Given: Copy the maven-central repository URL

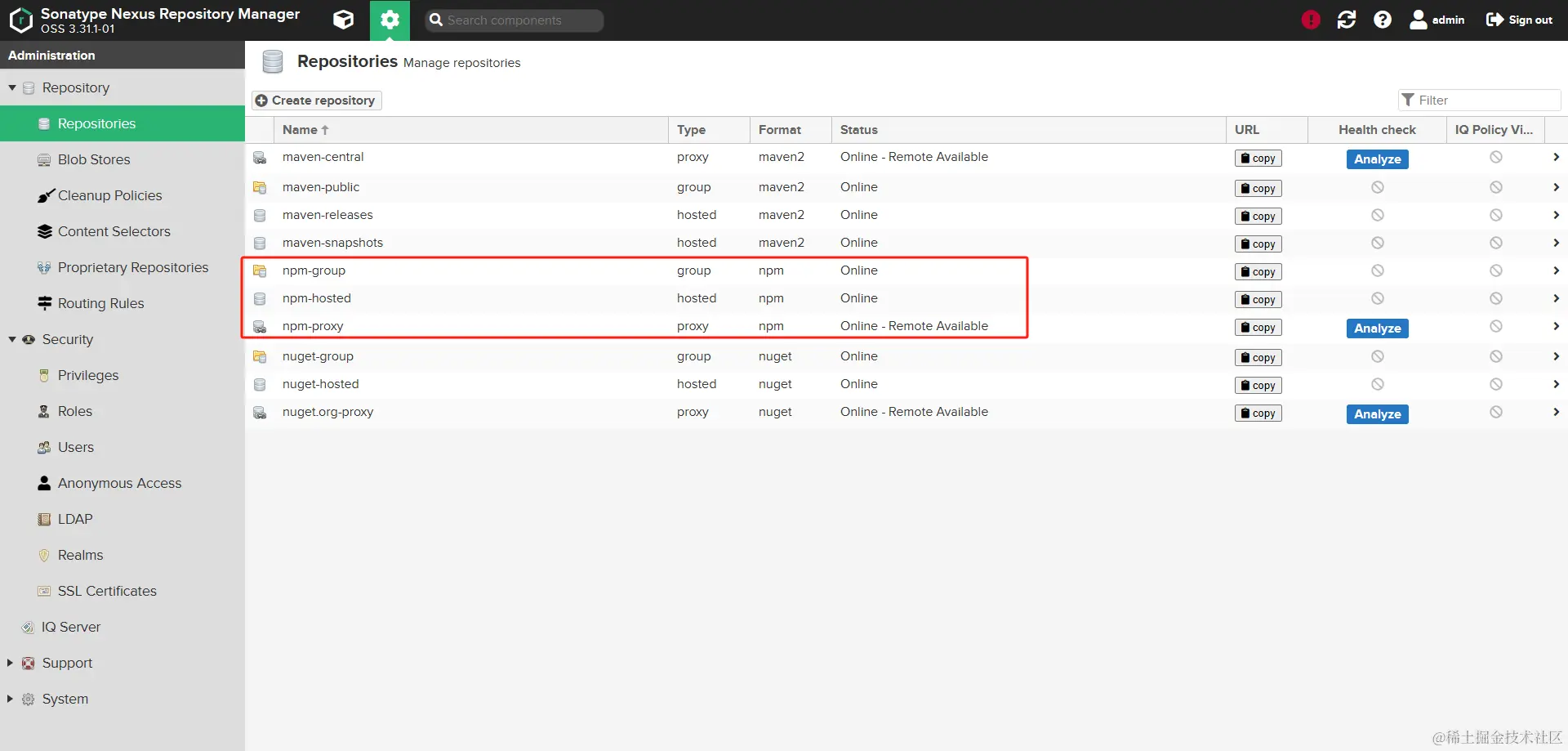Looking at the screenshot, I should tap(1258, 159).
